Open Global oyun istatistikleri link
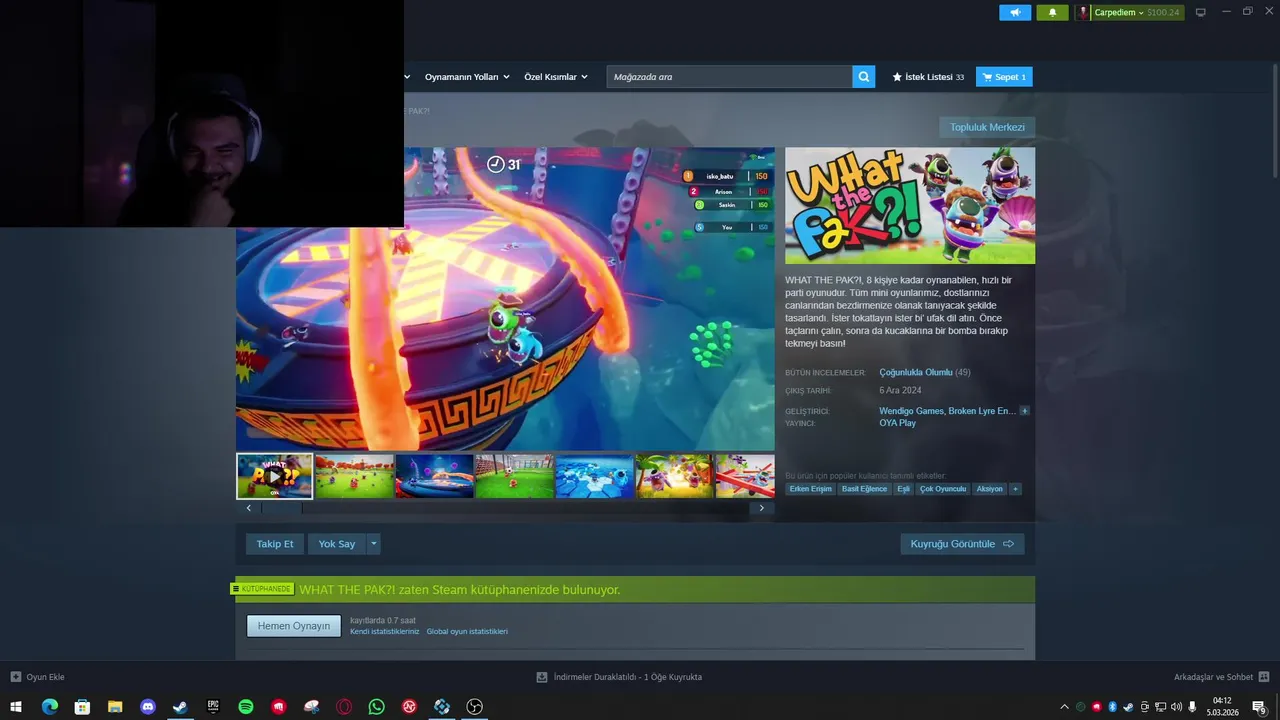 [x=467, y=632]
